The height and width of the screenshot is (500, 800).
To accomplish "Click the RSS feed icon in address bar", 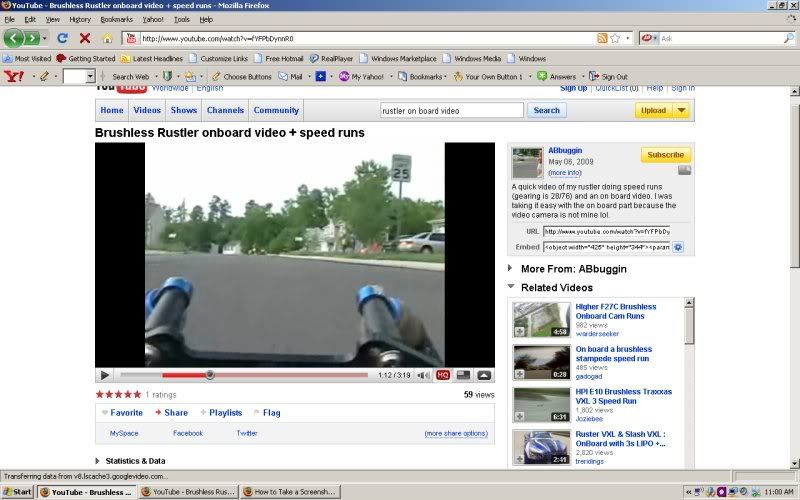I will 602,38.
